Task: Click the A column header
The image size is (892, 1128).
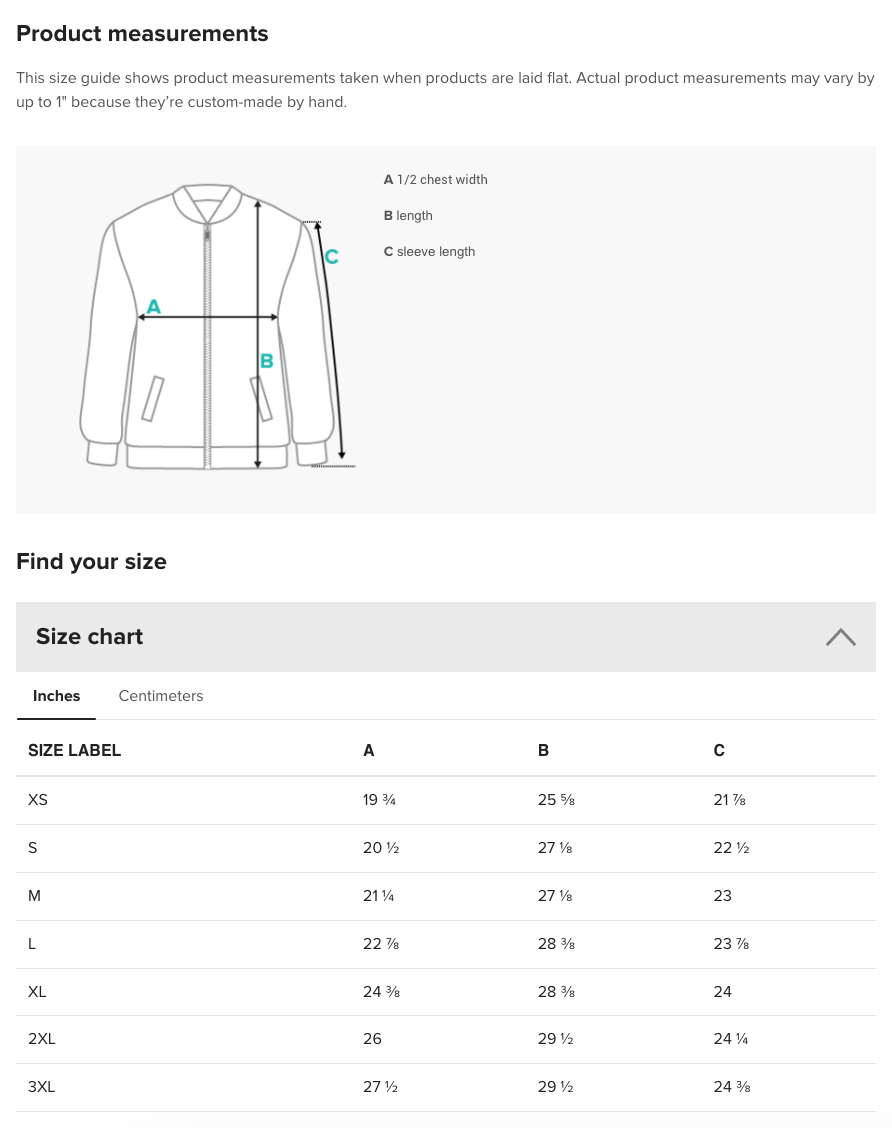Action: [x=368, y=750]
